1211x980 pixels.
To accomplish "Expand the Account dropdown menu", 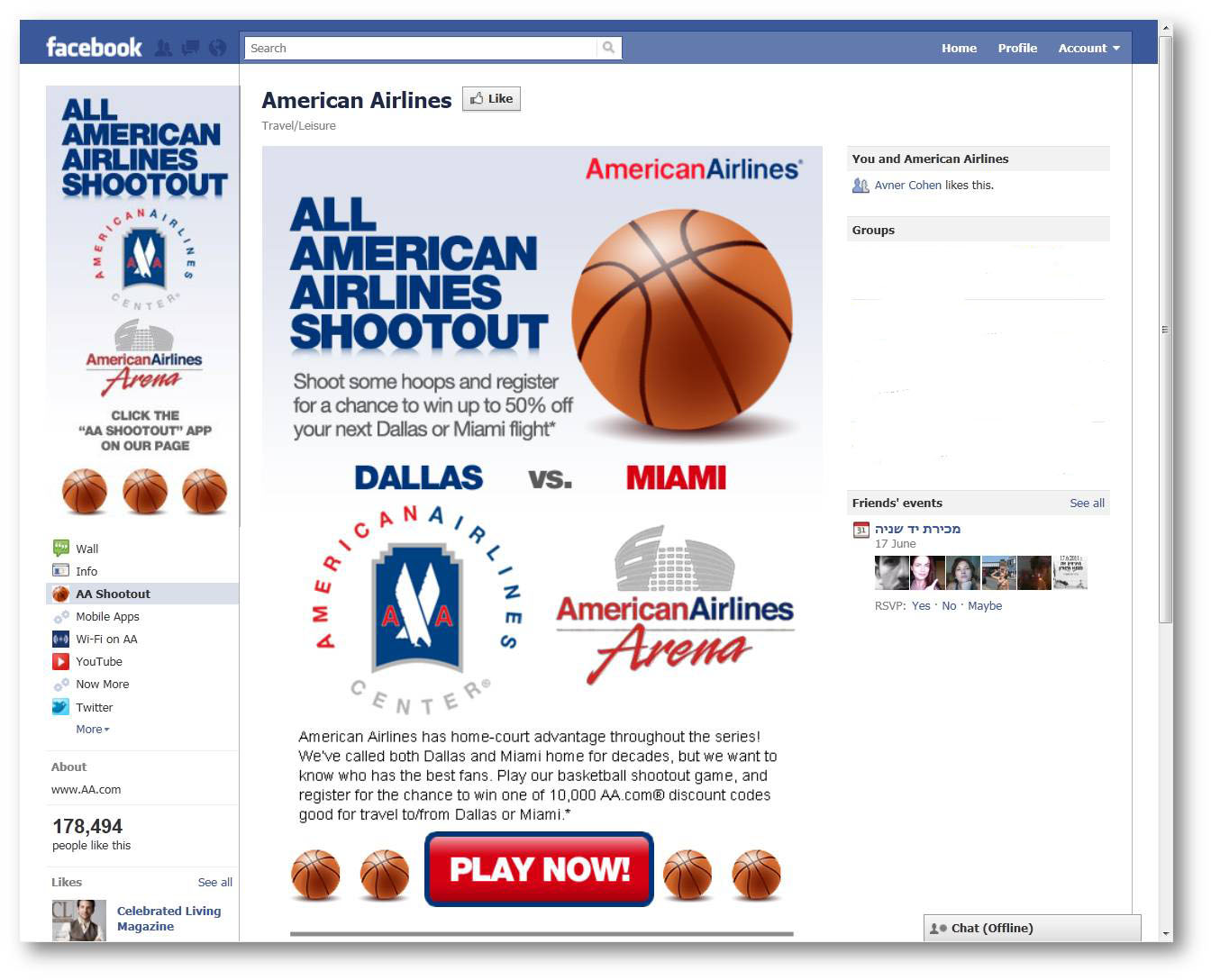I will (1088, 48).
